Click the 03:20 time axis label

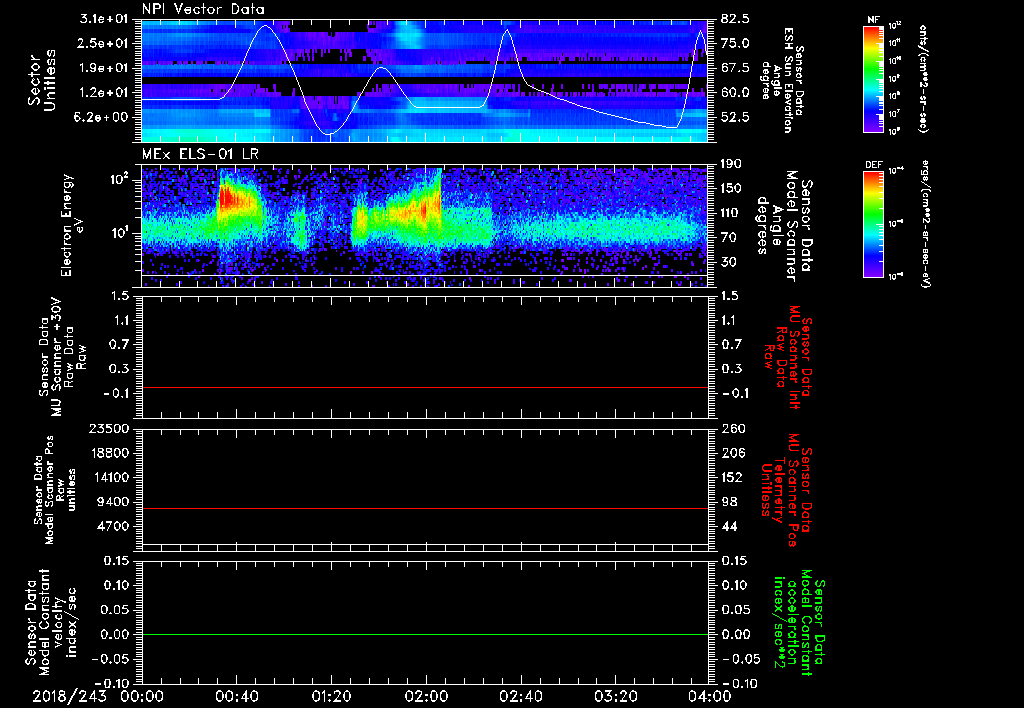pos(615,696)
